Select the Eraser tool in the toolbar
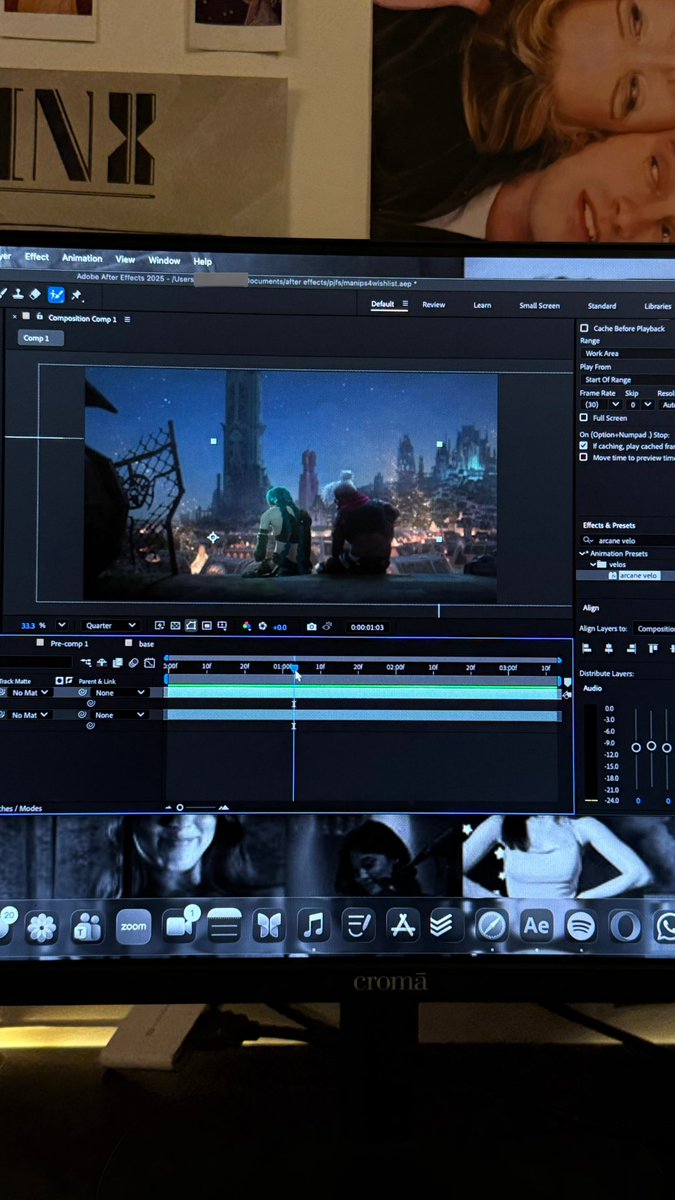The image size is (675, 1200). pos(37,295)
